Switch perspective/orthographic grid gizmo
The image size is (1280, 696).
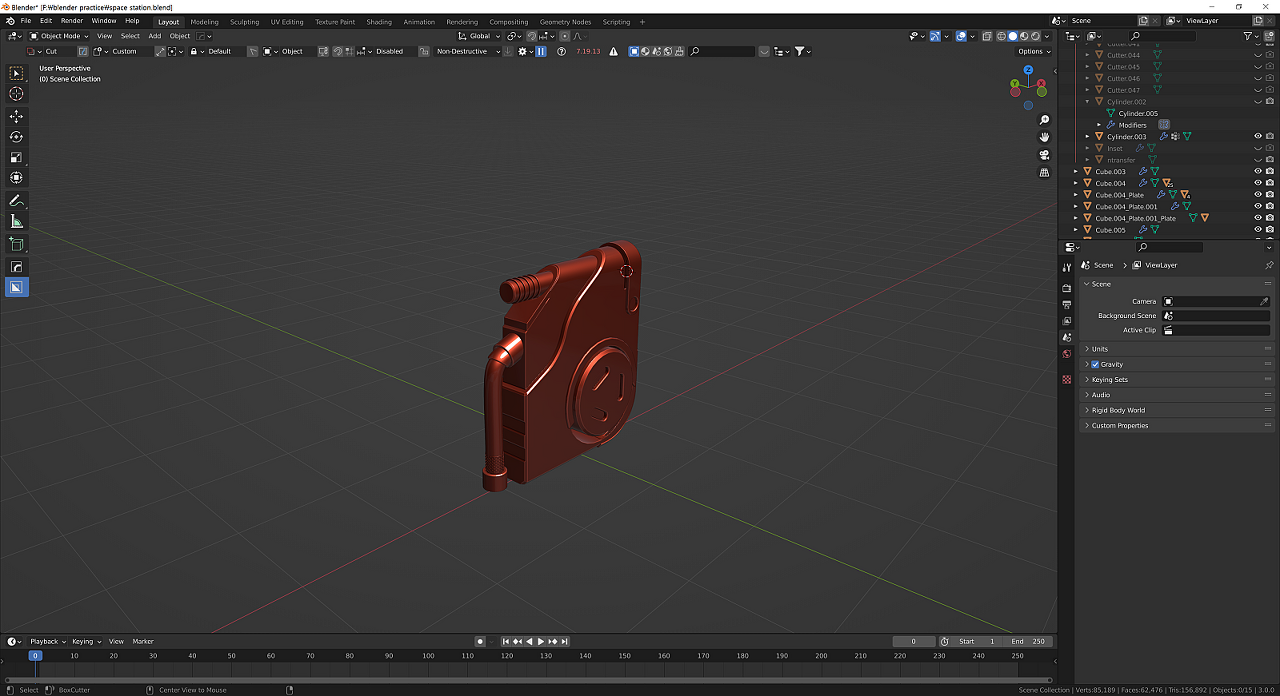(x=1044, y=172)
